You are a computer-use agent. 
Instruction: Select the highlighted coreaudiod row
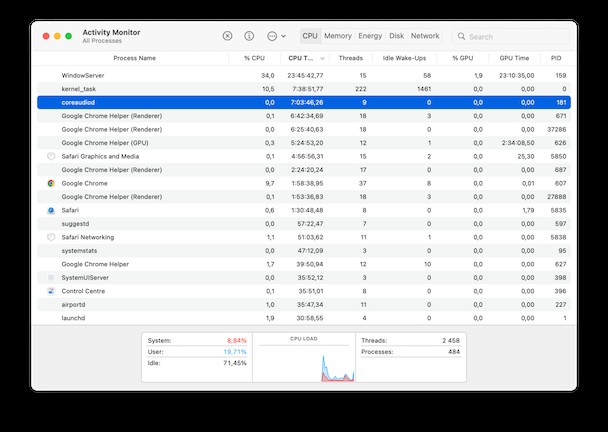pyautogui.click(x=304, y=103)
